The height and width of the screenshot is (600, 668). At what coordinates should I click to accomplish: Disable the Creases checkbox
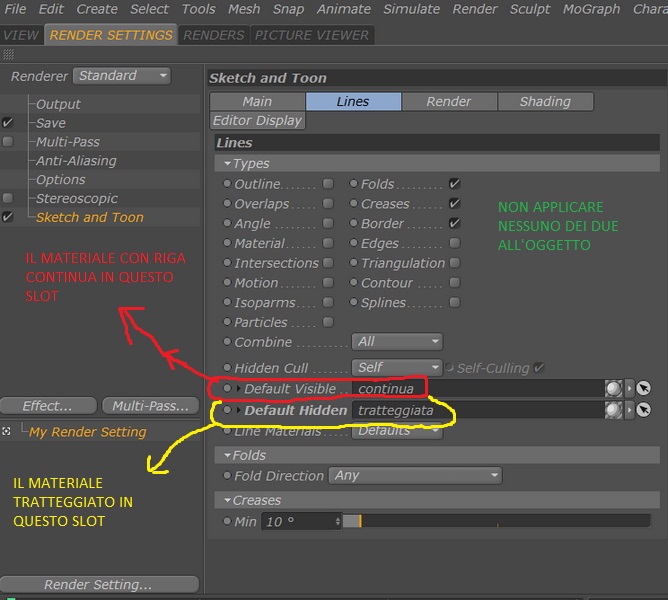[x=455, y=204]
